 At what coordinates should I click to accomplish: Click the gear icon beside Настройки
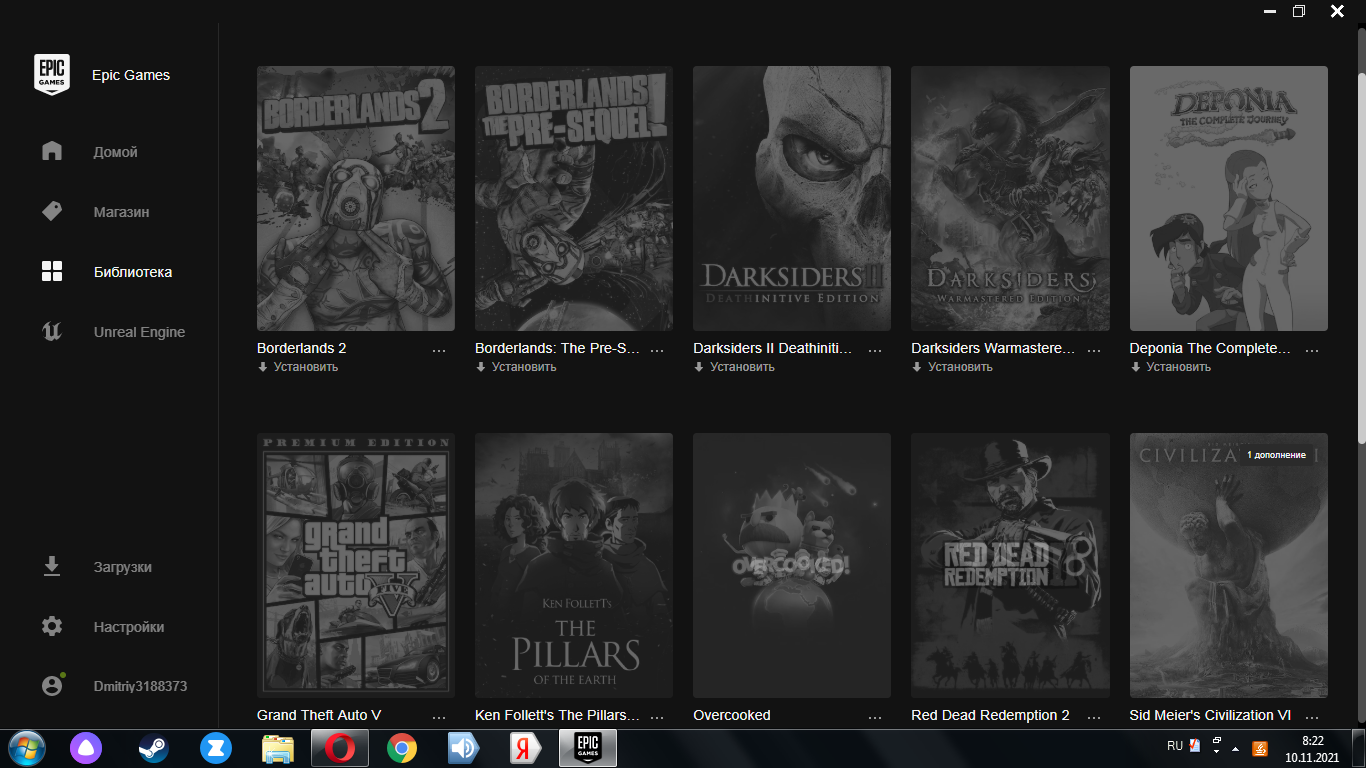(52, 626)
